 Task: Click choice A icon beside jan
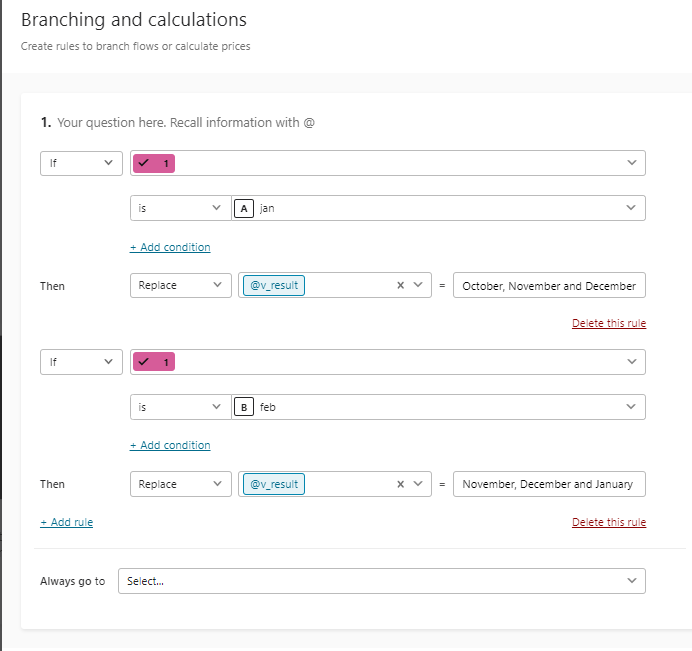(244, 208)
